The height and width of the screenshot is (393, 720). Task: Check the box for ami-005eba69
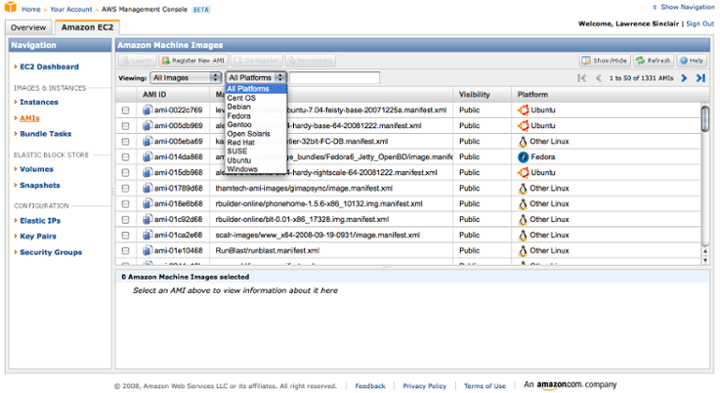[x=125, y=141]
